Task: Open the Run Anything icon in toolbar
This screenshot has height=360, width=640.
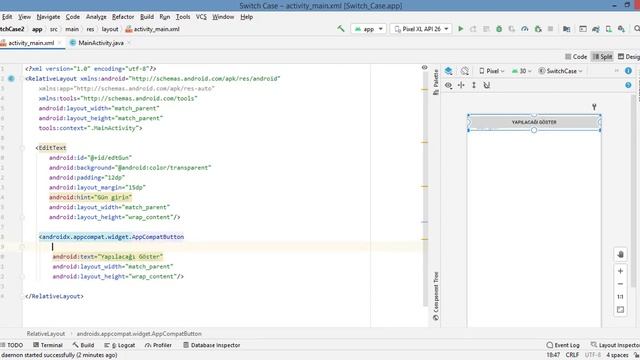Action: point(583,29)
